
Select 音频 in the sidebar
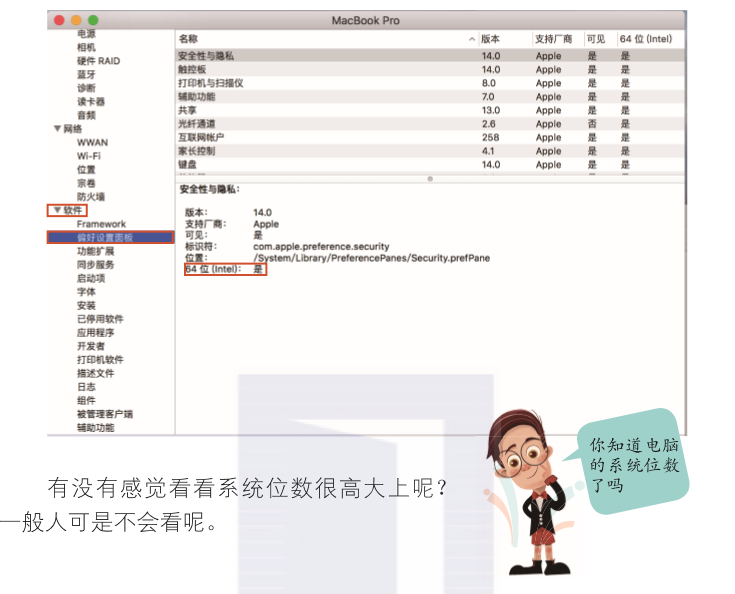coord(86,115)
